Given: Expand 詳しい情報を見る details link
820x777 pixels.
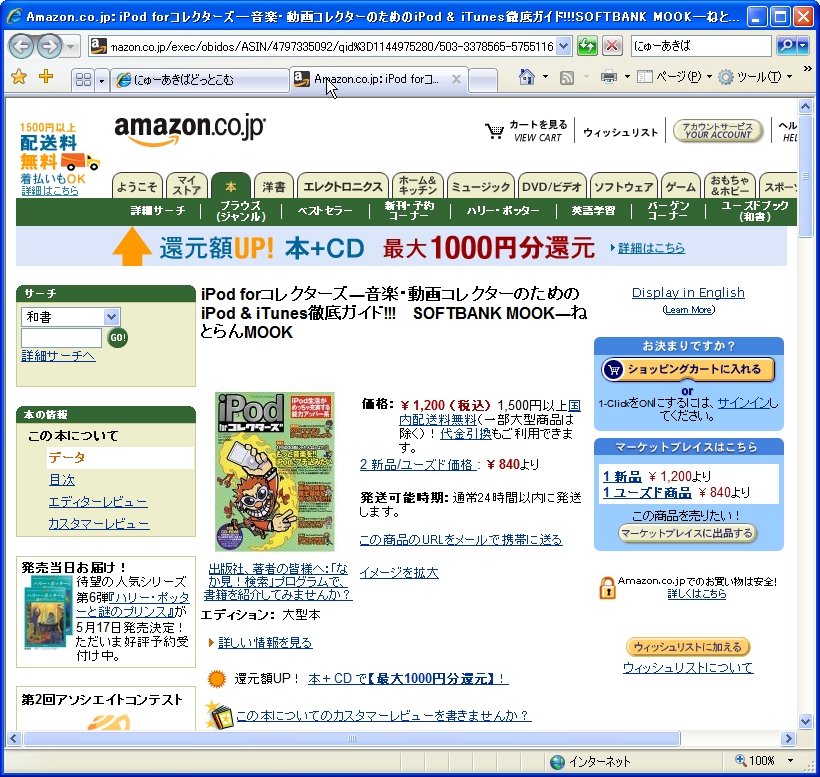Looking at the screenshot, I should pyautogui.click(x=265, y=643).
